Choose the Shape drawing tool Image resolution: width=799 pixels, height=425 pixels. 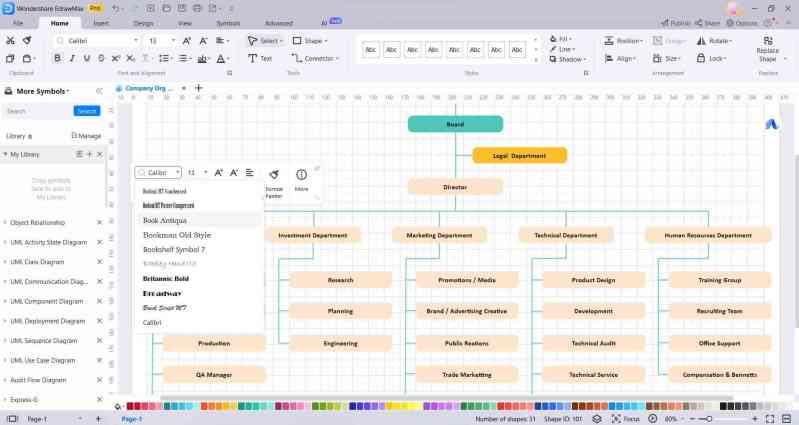(x=310, y=41)
